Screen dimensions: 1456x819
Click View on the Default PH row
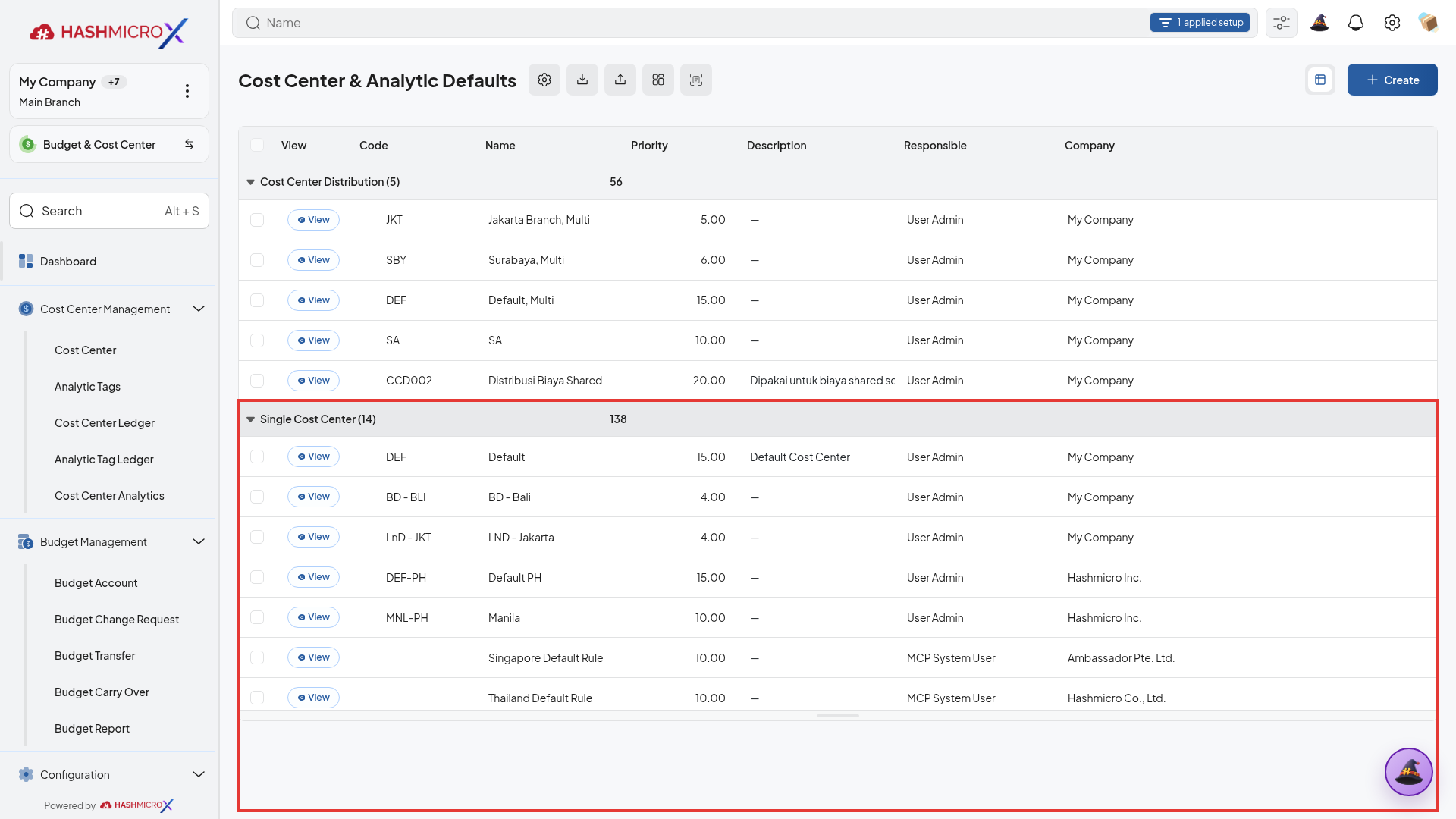(313, 577)
